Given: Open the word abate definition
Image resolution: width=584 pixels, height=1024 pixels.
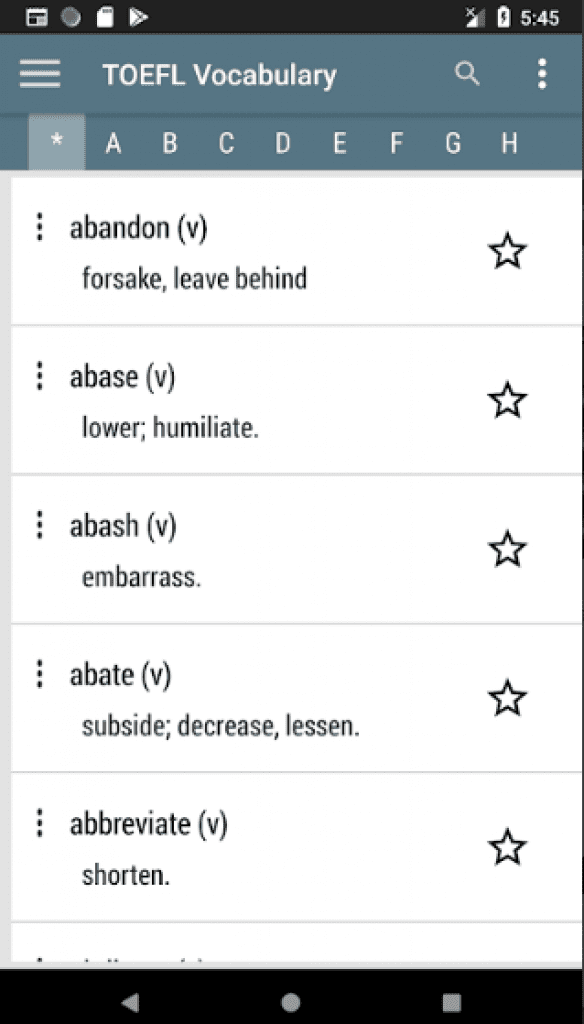Looking at the screenshot, I should pos(250,697).
